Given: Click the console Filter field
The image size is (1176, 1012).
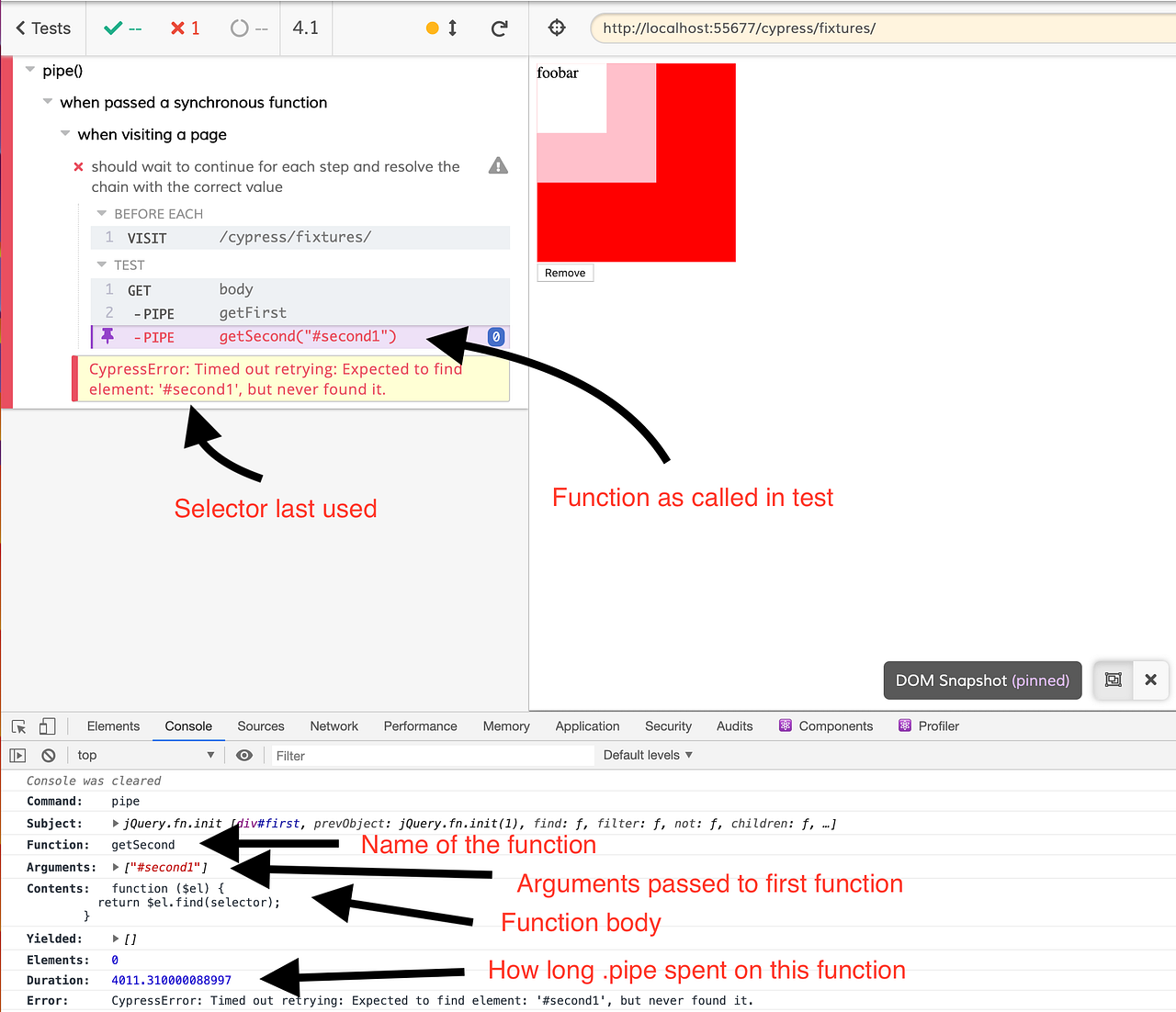Looking at the screenshot, I should tap(431, 756).
